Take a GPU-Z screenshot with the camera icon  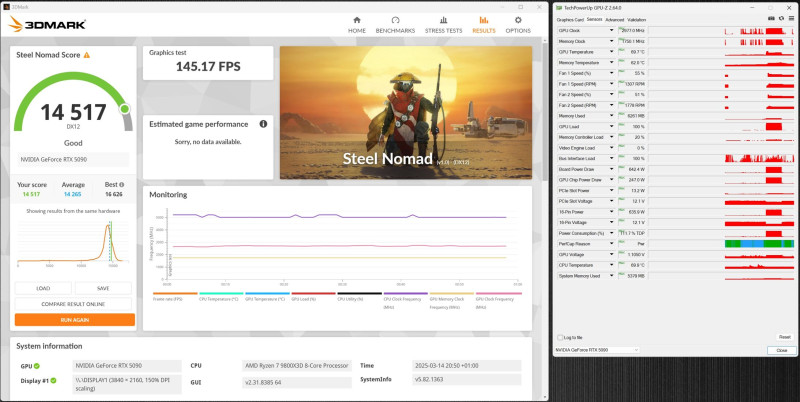771,19
